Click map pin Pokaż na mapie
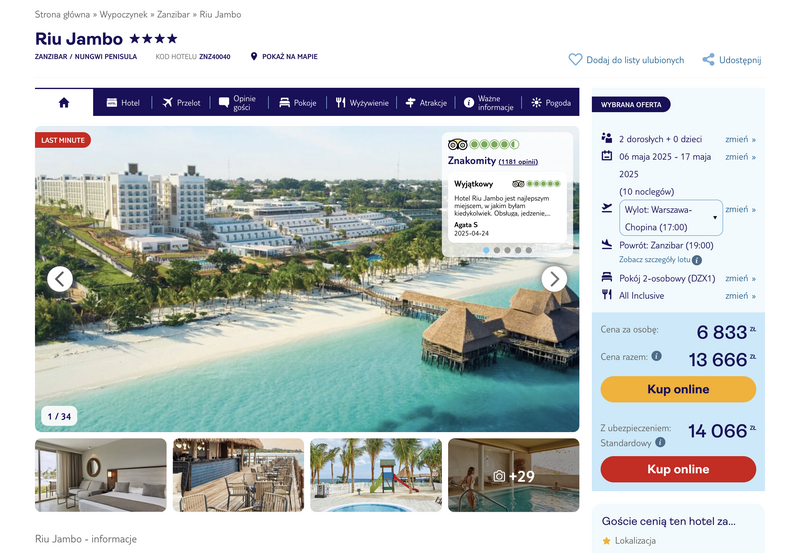The image size is (800, 553). pyautogui.click(x=254, y=56)
